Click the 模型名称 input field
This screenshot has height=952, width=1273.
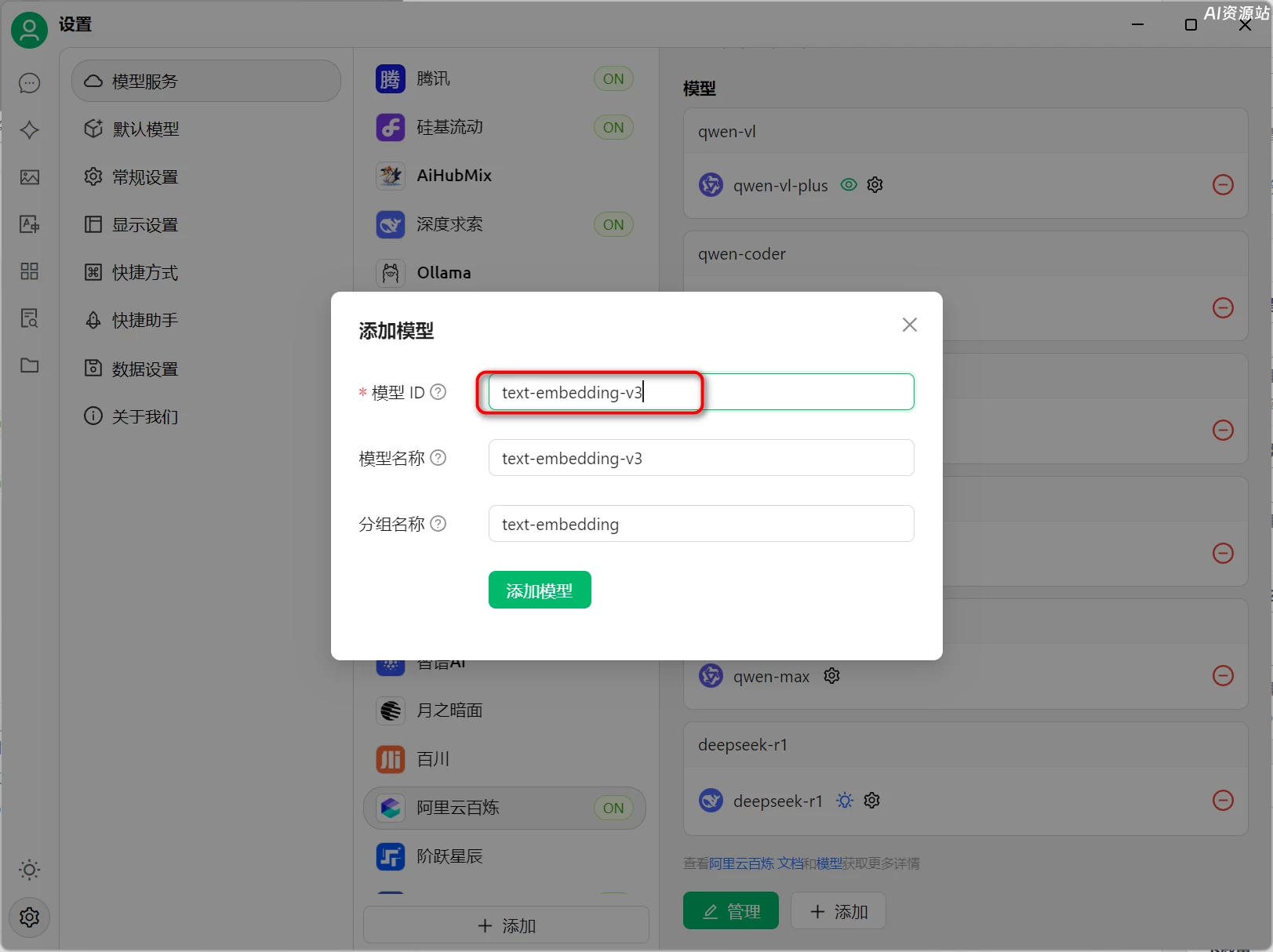click(x=700, y=457)
